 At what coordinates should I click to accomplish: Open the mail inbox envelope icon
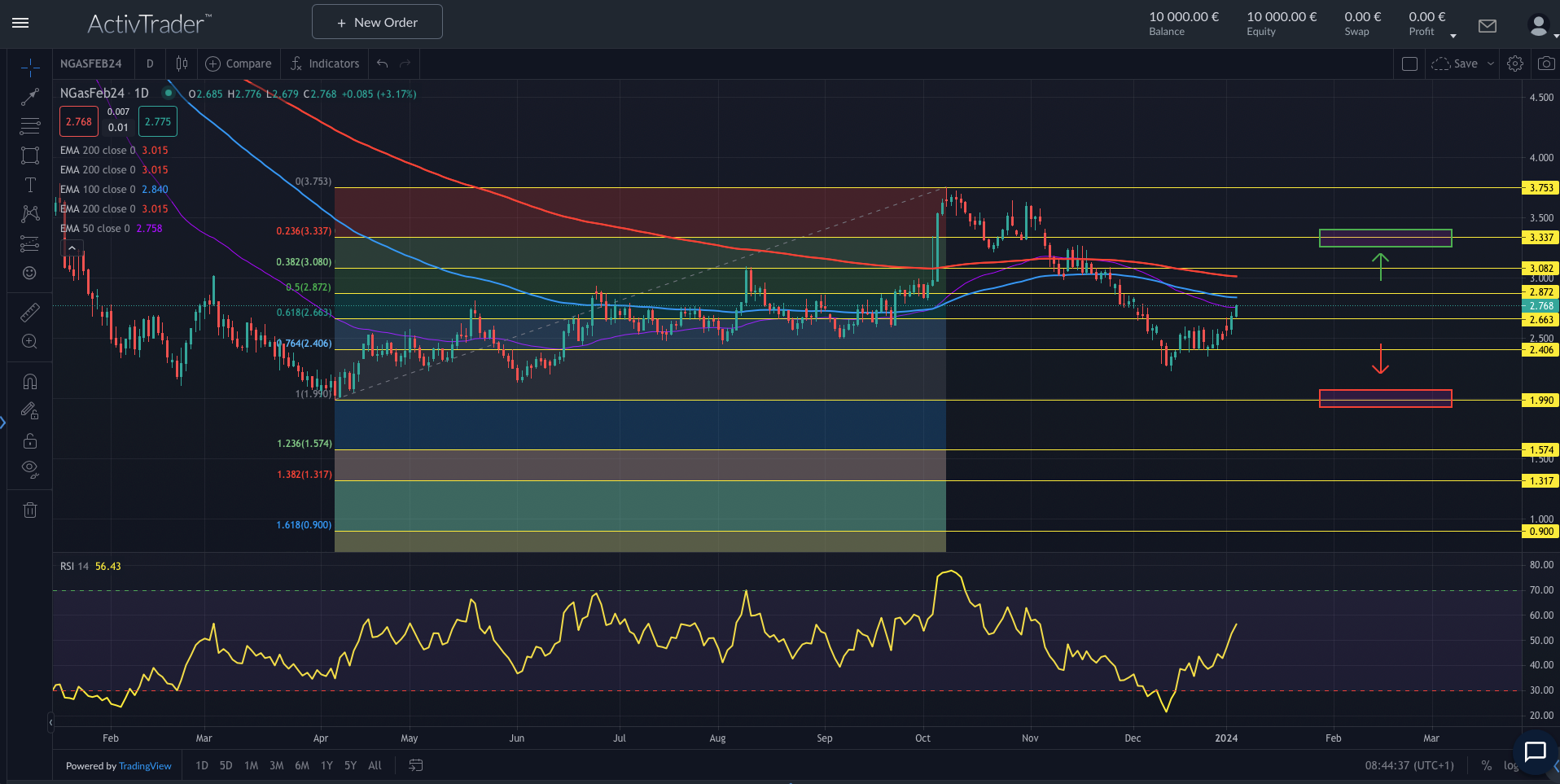click(x=1487, y=26)
